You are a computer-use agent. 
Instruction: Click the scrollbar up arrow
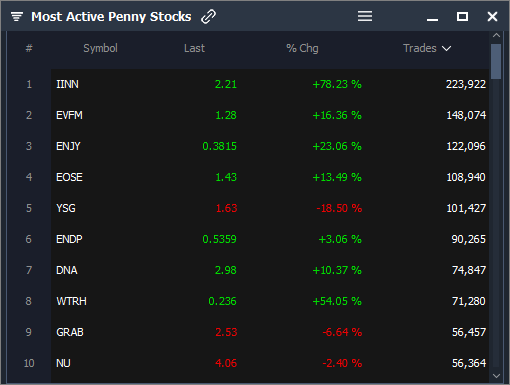[496, 35]
